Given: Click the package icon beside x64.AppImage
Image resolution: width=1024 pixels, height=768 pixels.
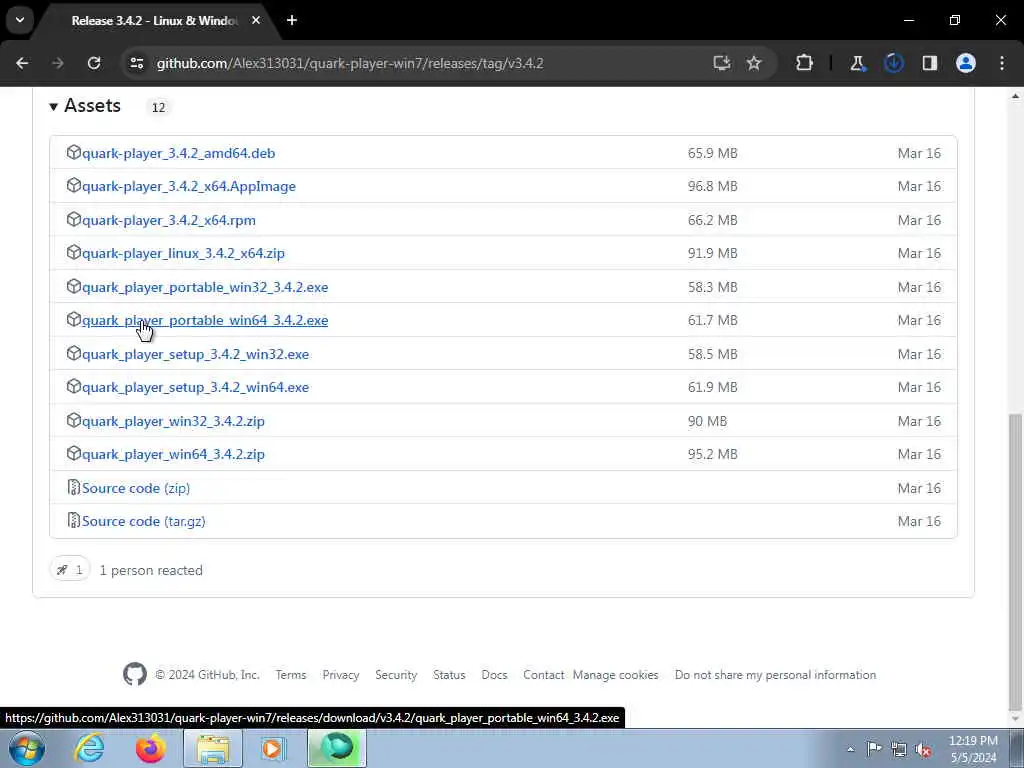Looking at the screenshot, I should pos(74,185).
